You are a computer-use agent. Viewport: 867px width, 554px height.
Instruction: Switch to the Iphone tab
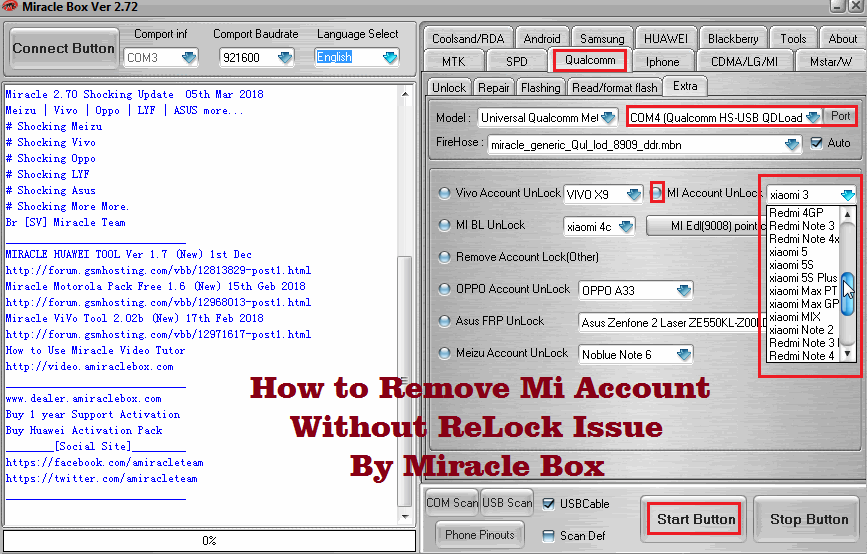point(662,61)
